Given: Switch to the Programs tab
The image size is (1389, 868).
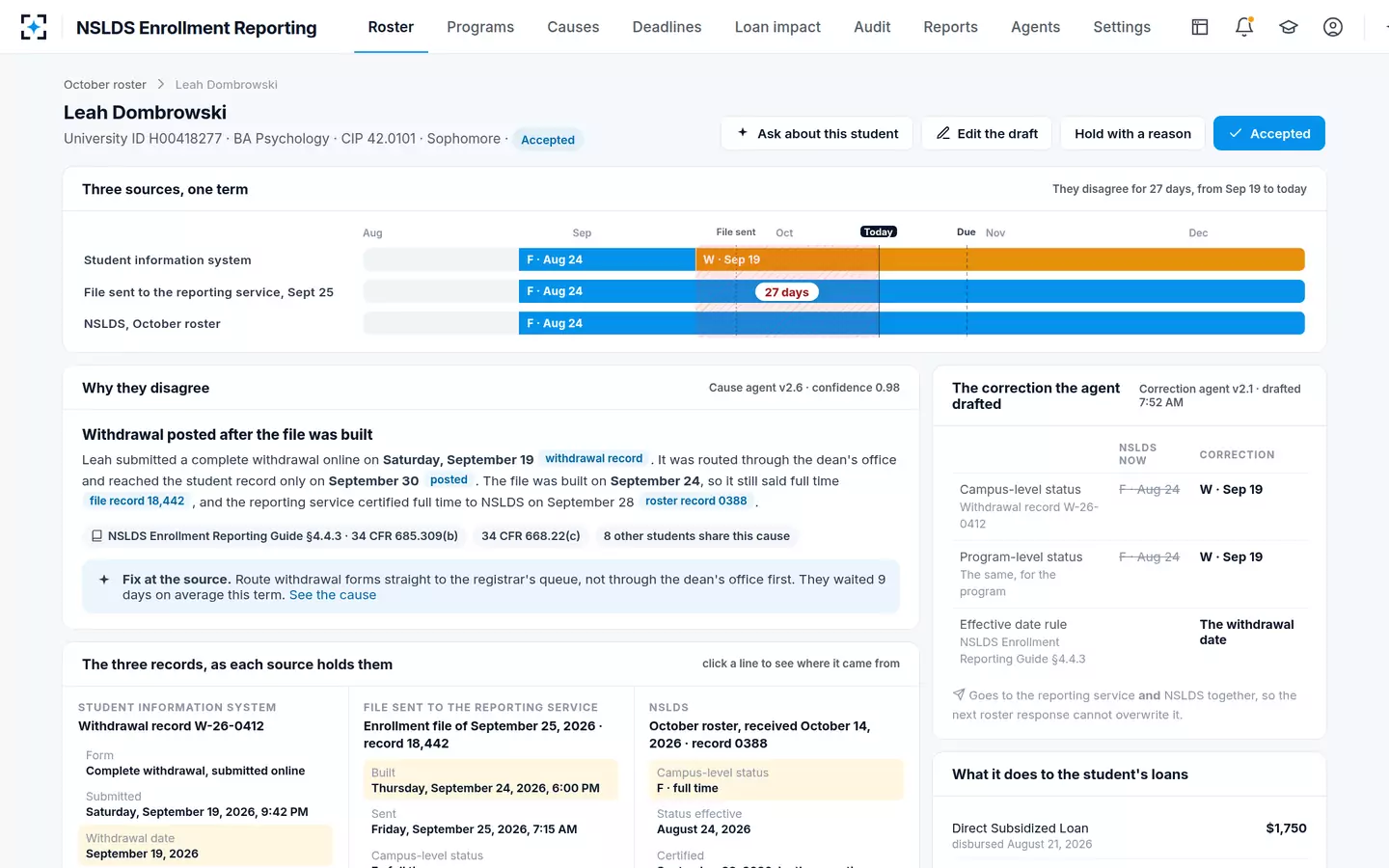Looking at the screenshot, I should [x=480, y=27].
